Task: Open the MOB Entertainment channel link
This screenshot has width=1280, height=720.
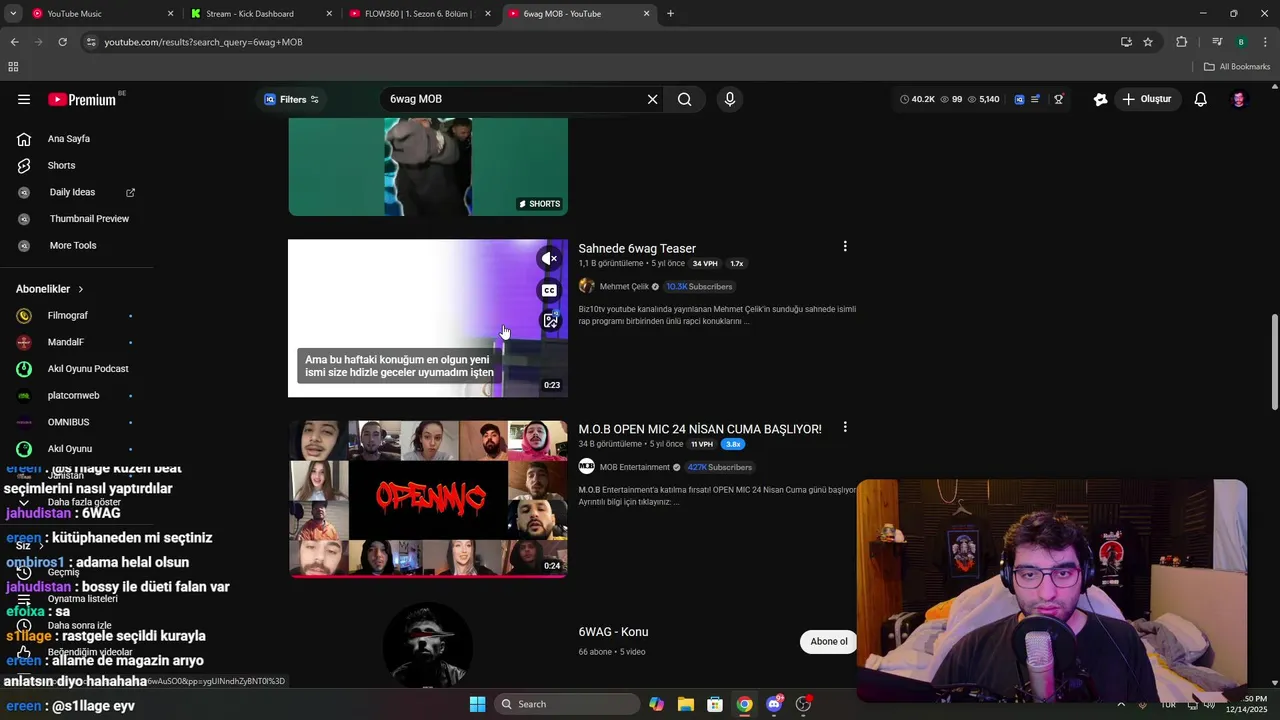Action: (x=634, y=467)
